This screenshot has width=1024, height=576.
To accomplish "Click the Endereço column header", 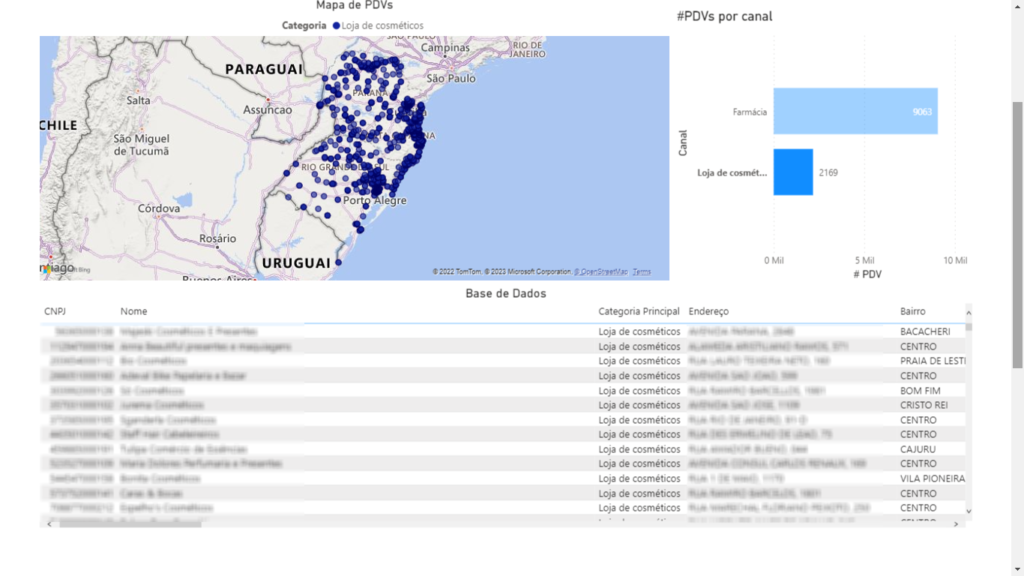I will [708, 312].
